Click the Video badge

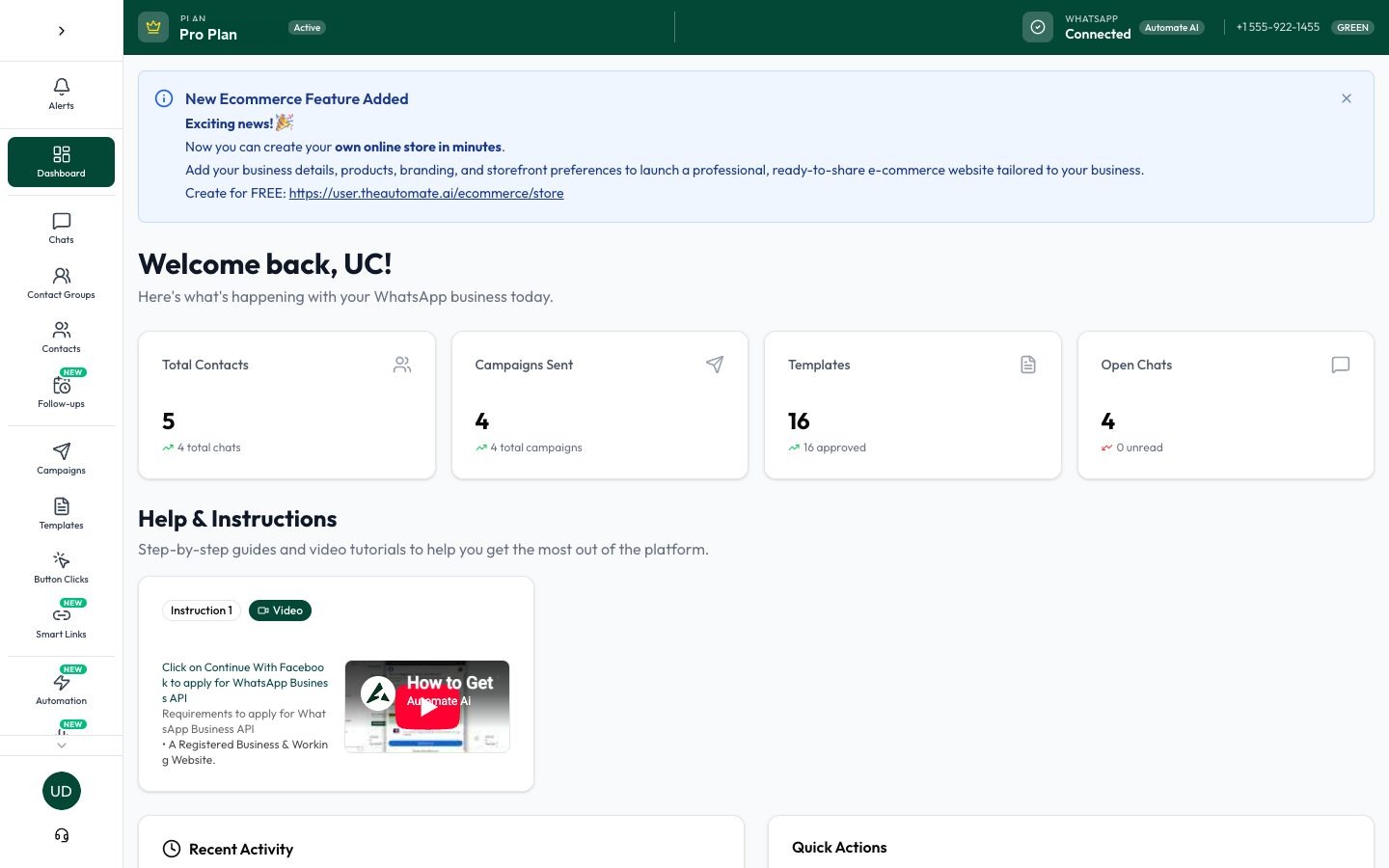coord(280,610)
